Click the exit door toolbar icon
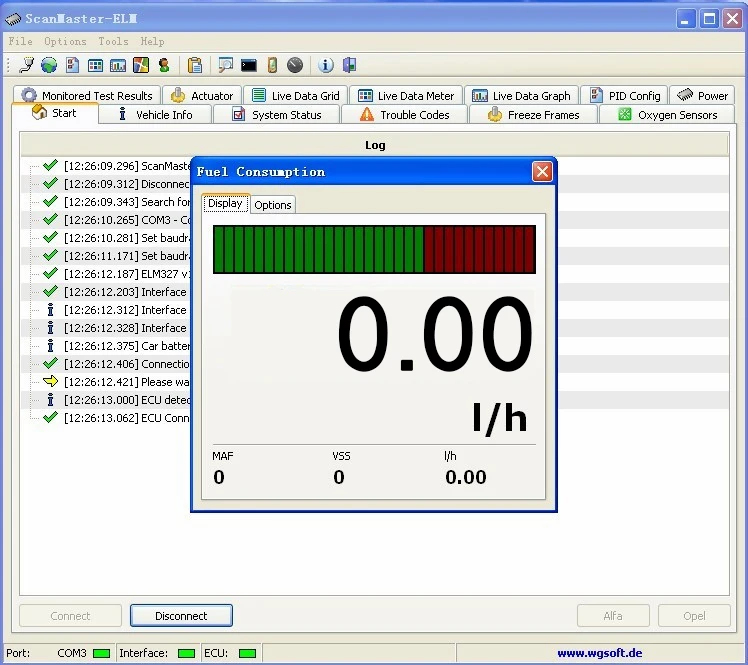Image resolution: width=748 pixels, height=665 pixels. pyautogui.click(x=349, y=65)
